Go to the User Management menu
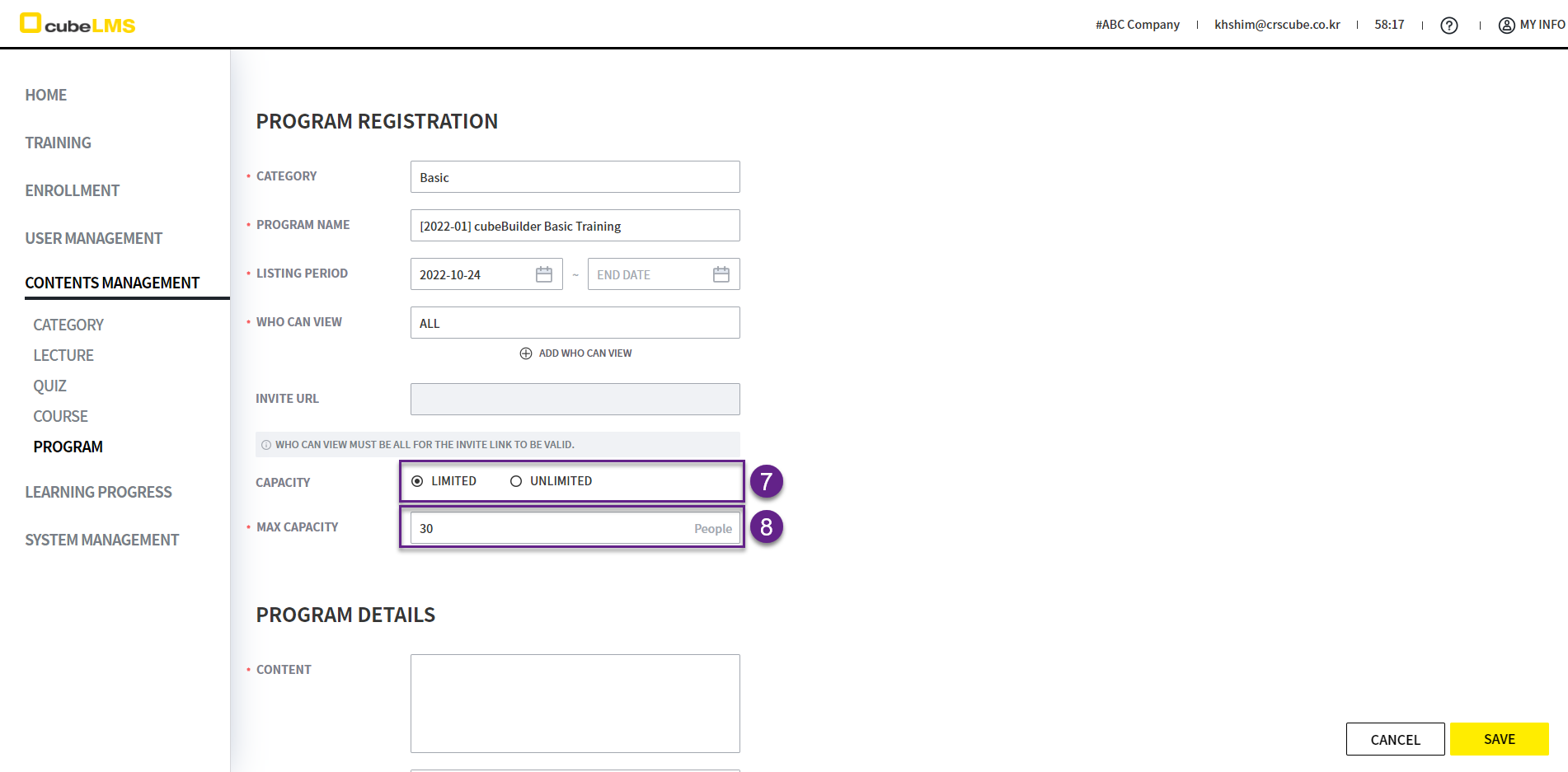Image resolution: width=1568 pixels, height=772 pixels. (x=93, y=238)
